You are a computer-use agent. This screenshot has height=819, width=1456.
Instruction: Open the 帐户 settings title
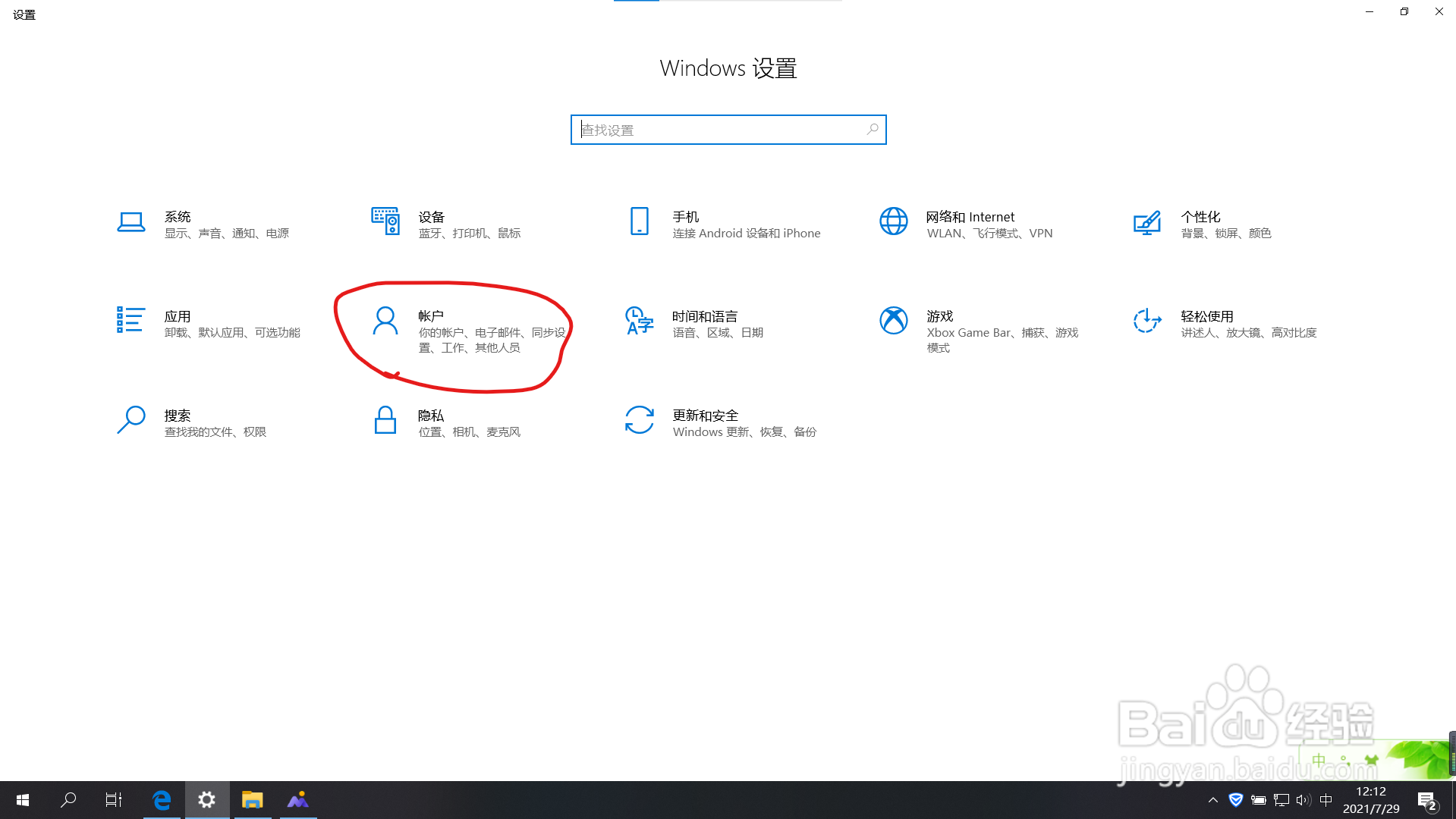(431, 316)
